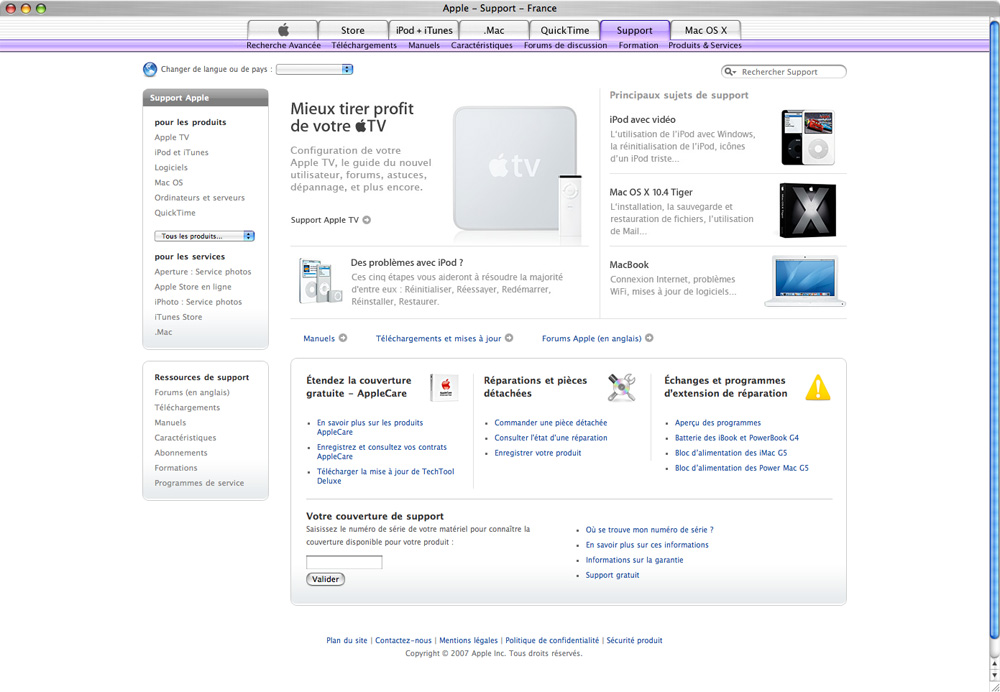
Task: Click the Rechercher Support search field
Action: 784,72
